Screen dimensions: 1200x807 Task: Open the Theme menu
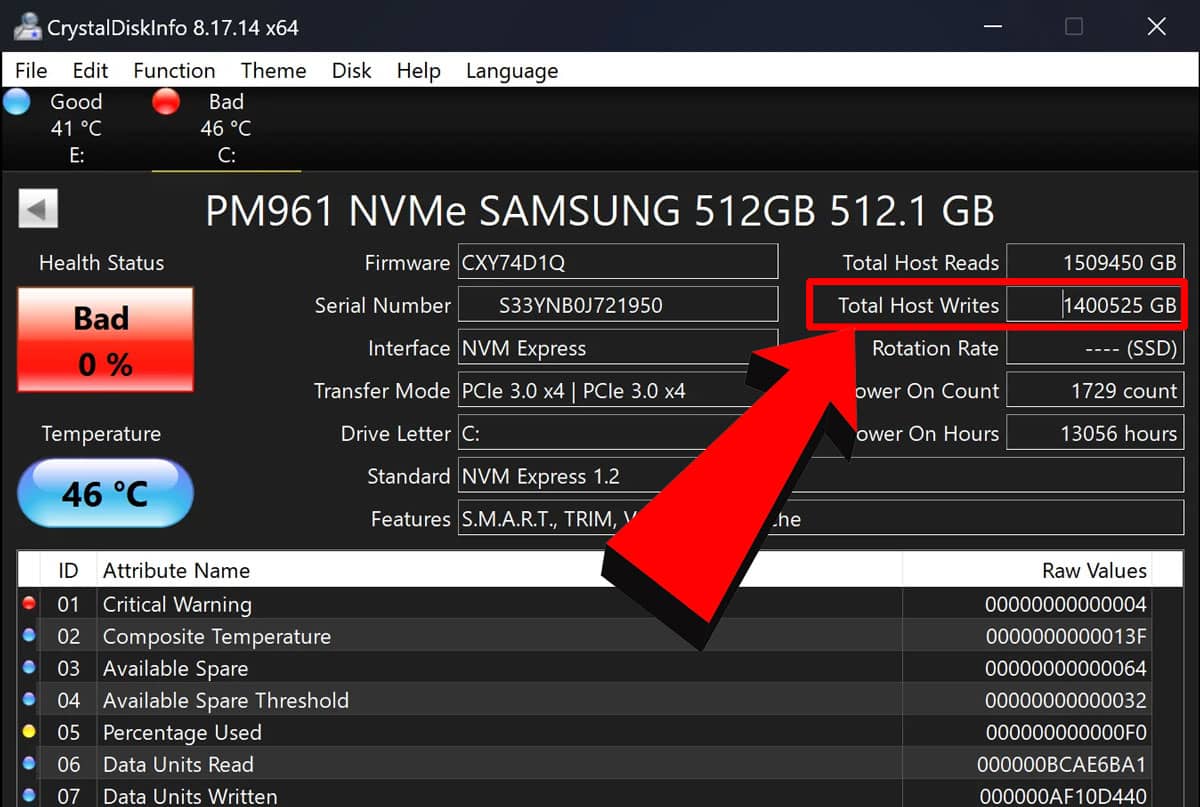(273, 70)
